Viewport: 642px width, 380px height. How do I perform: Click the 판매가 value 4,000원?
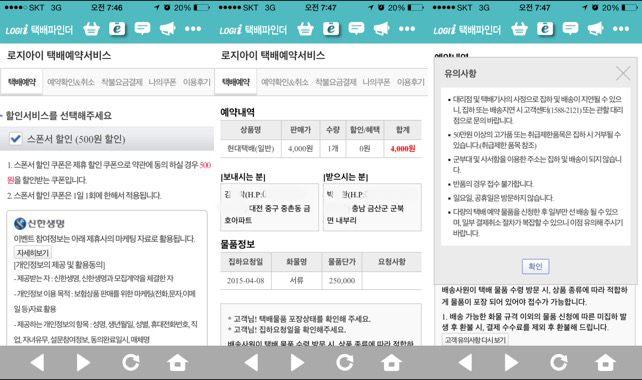(x=301, y=149)
